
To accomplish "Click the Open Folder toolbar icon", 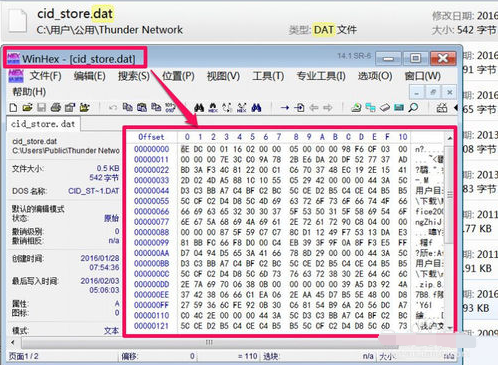I will pos(84,107).
